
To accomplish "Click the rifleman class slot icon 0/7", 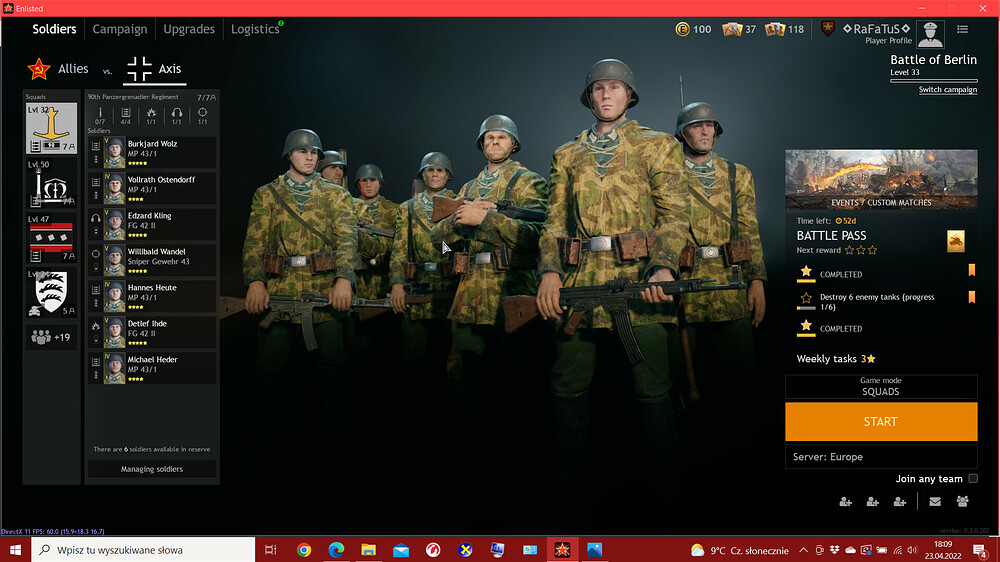I will coord(100,115).
